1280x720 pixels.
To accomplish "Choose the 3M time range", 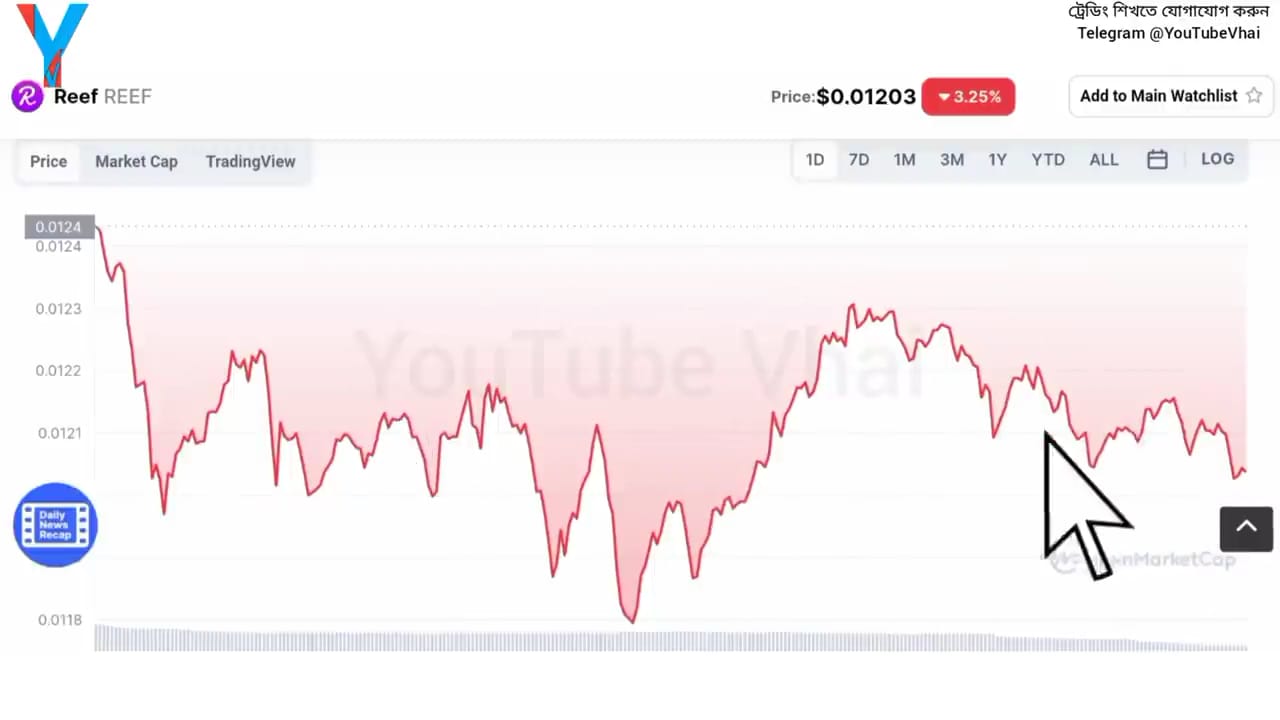I will [952, 160].
